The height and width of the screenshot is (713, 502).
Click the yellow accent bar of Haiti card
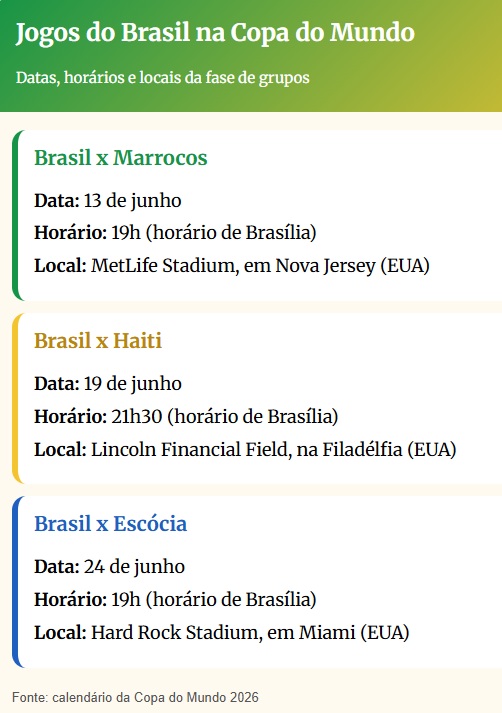click(x=15, y=398)
